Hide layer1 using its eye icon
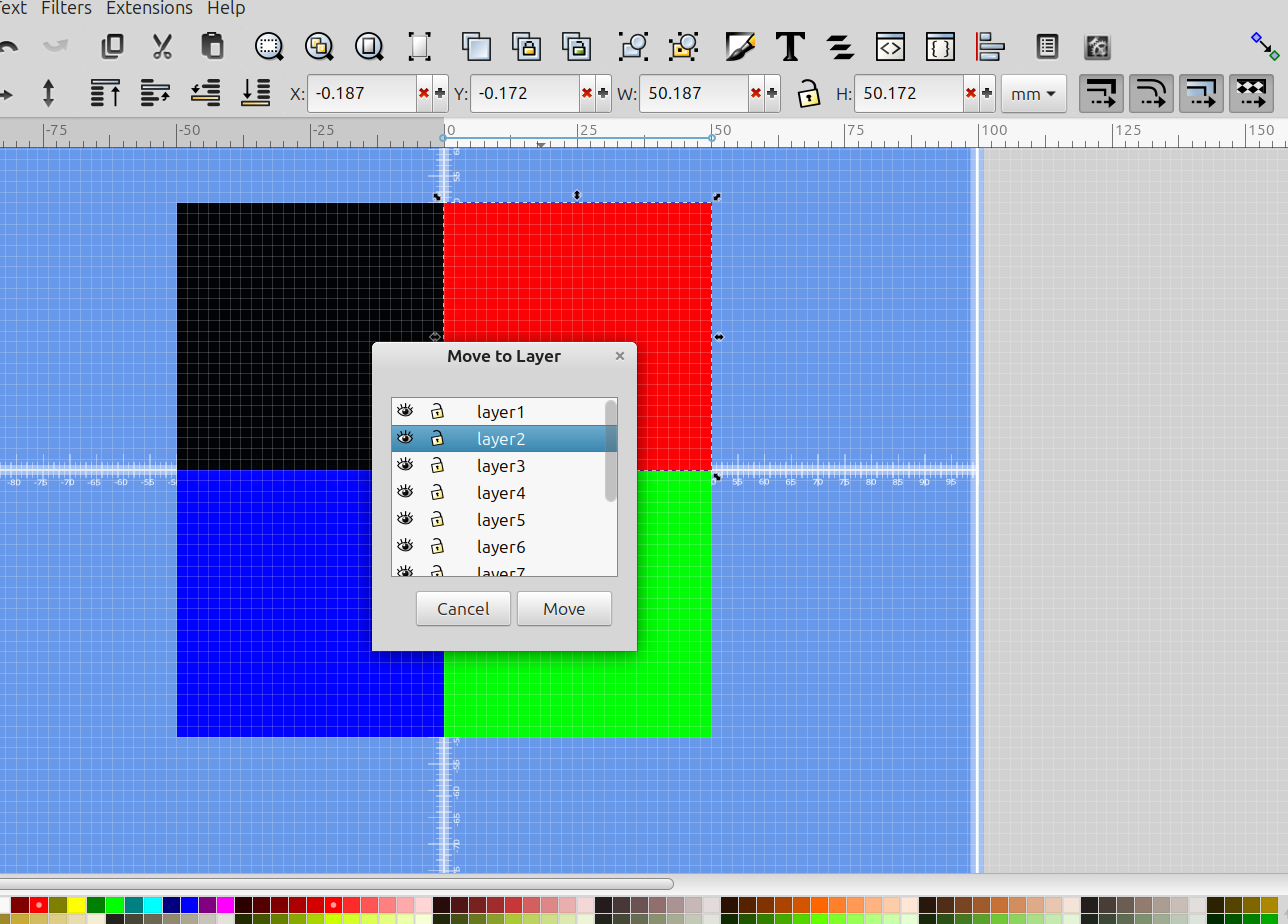Image resolution: width=1288 pixels, height=924 pixels. click(x=405, y=411)
